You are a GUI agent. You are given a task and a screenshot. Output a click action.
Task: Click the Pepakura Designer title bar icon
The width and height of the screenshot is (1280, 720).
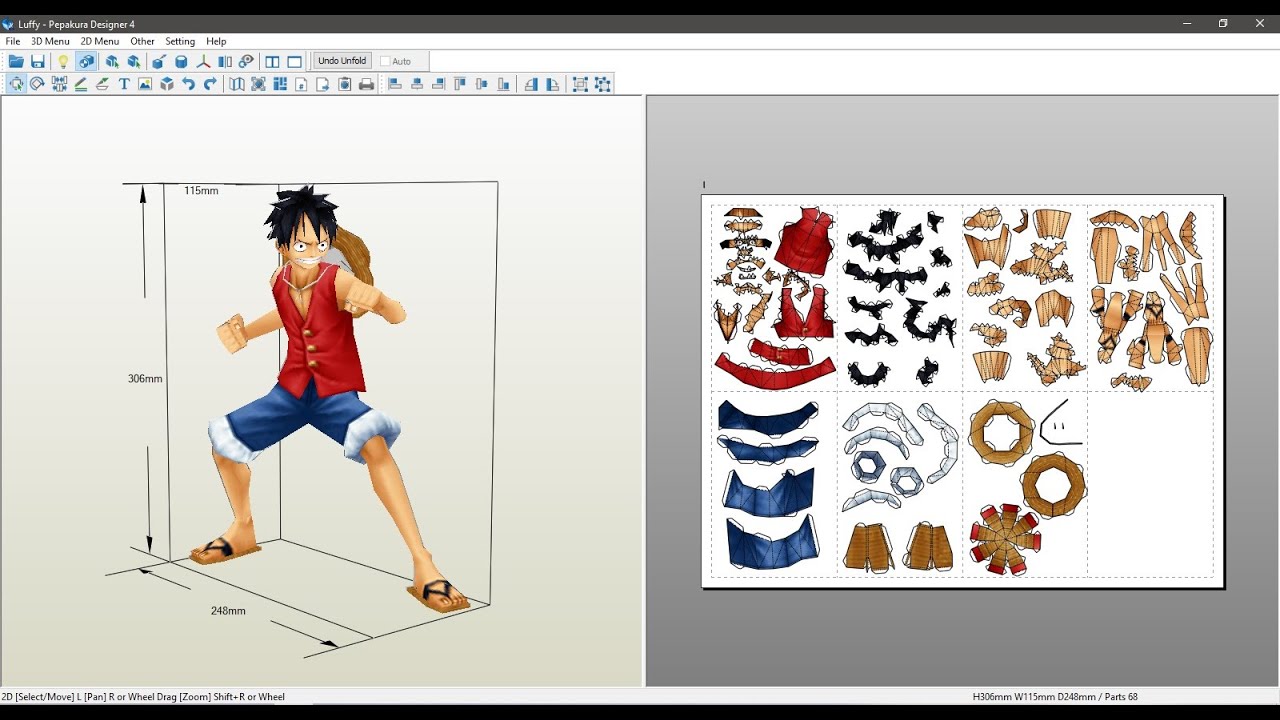(8, 24)
